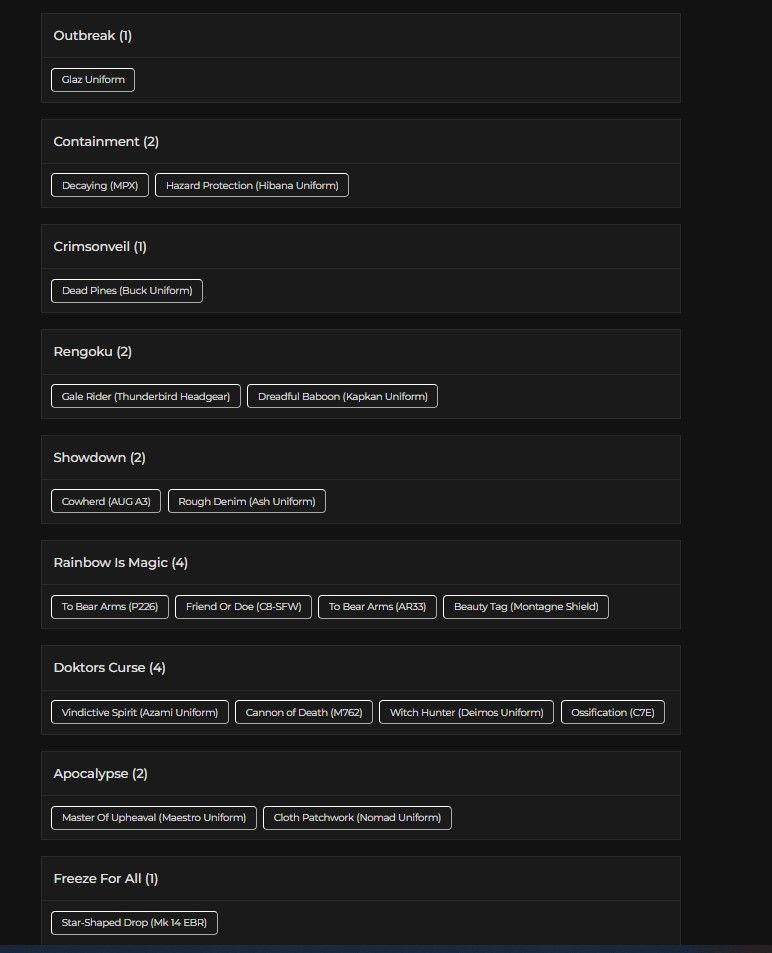Select Vindictive Spirit (Azami Uniform)

(x=140, y=712)
